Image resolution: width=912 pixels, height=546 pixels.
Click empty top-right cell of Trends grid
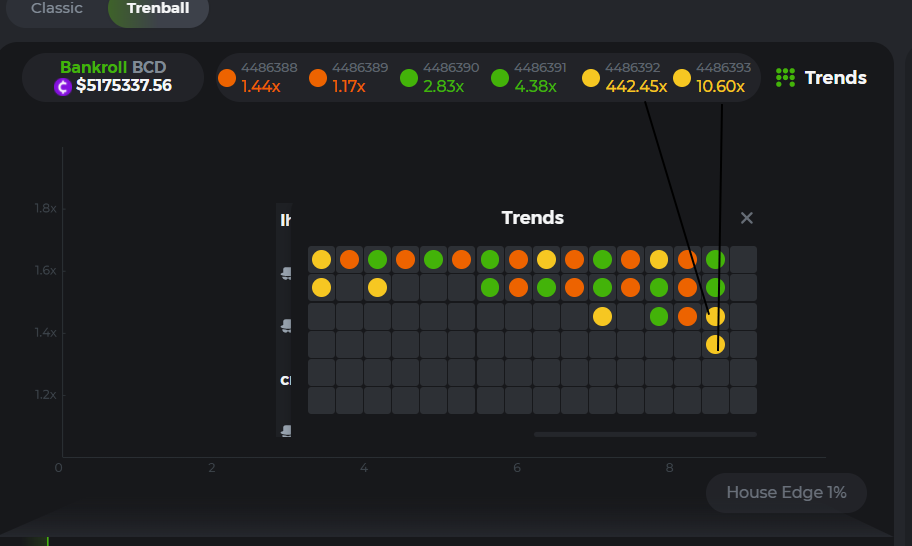[x=743, y=260]
